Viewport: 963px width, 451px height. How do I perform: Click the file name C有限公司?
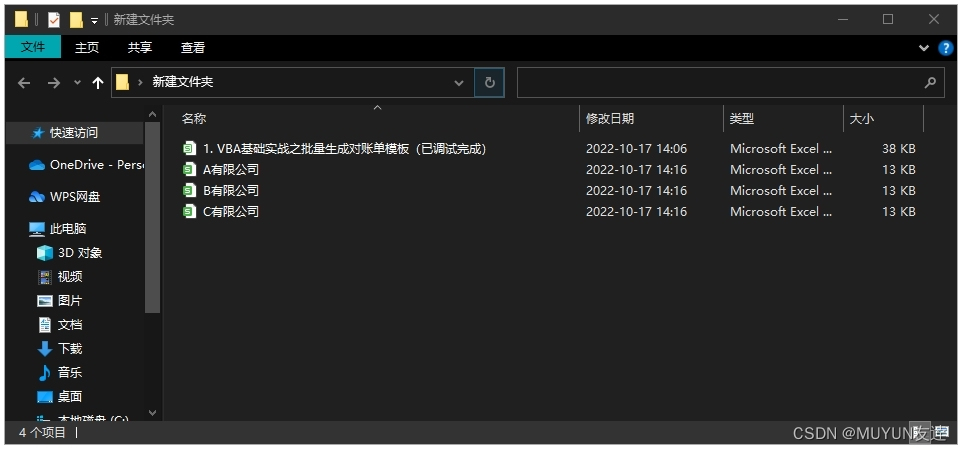[x=231, y=211]
